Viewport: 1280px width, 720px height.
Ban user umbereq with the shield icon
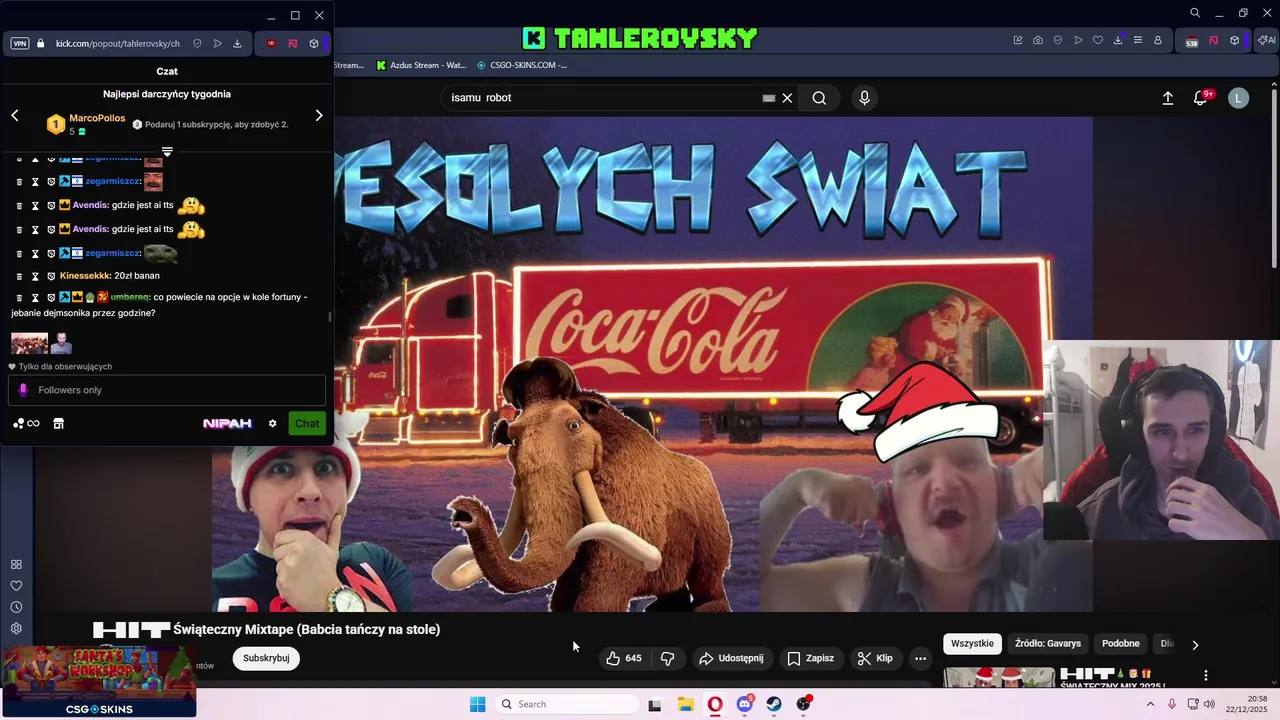51,297
